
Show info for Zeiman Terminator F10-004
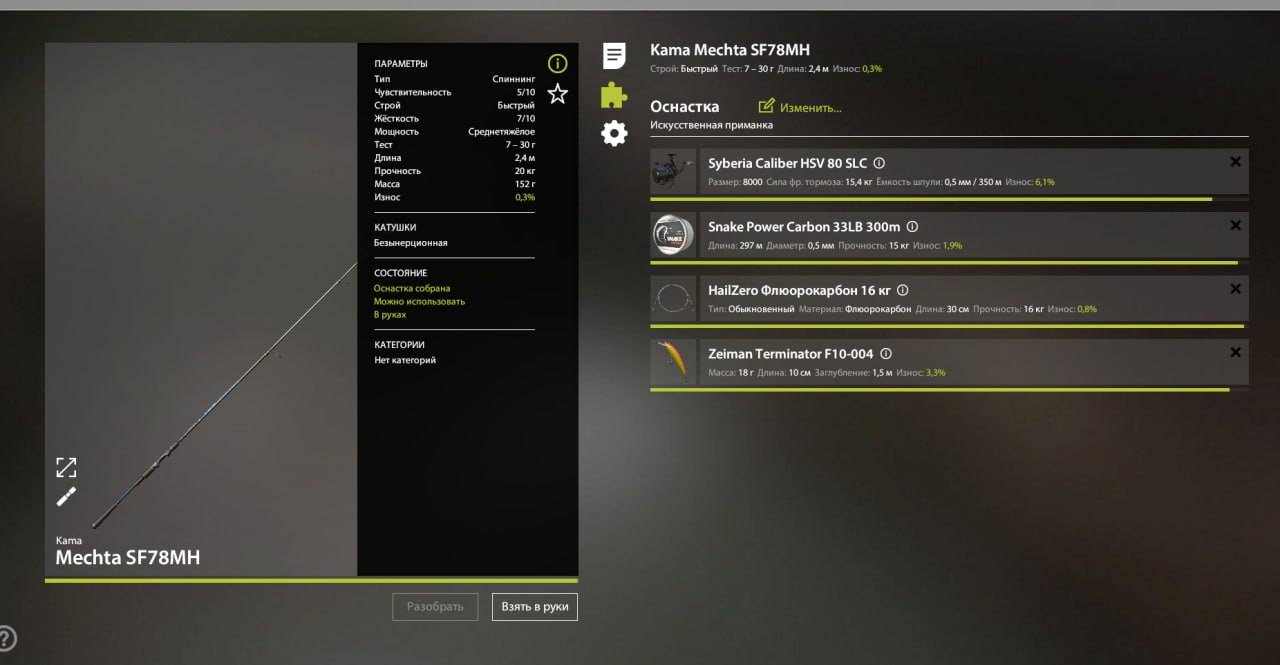point(886,354)
